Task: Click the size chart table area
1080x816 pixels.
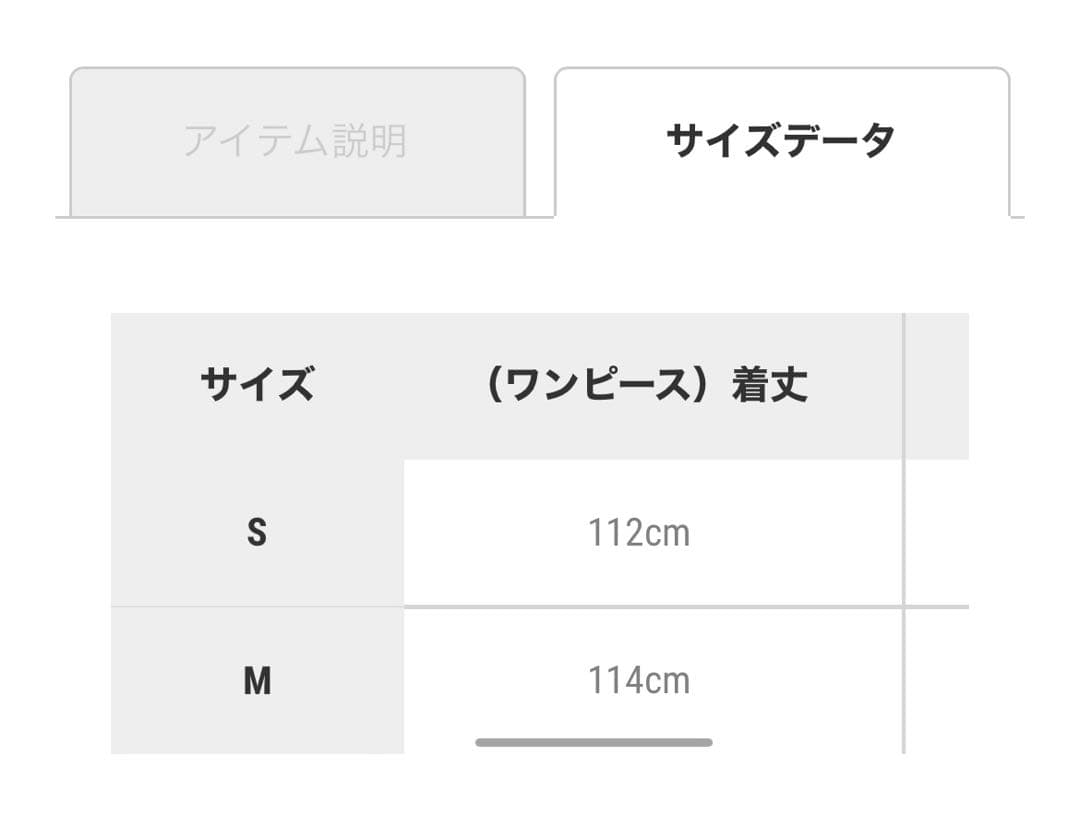Action: (540, 530)
